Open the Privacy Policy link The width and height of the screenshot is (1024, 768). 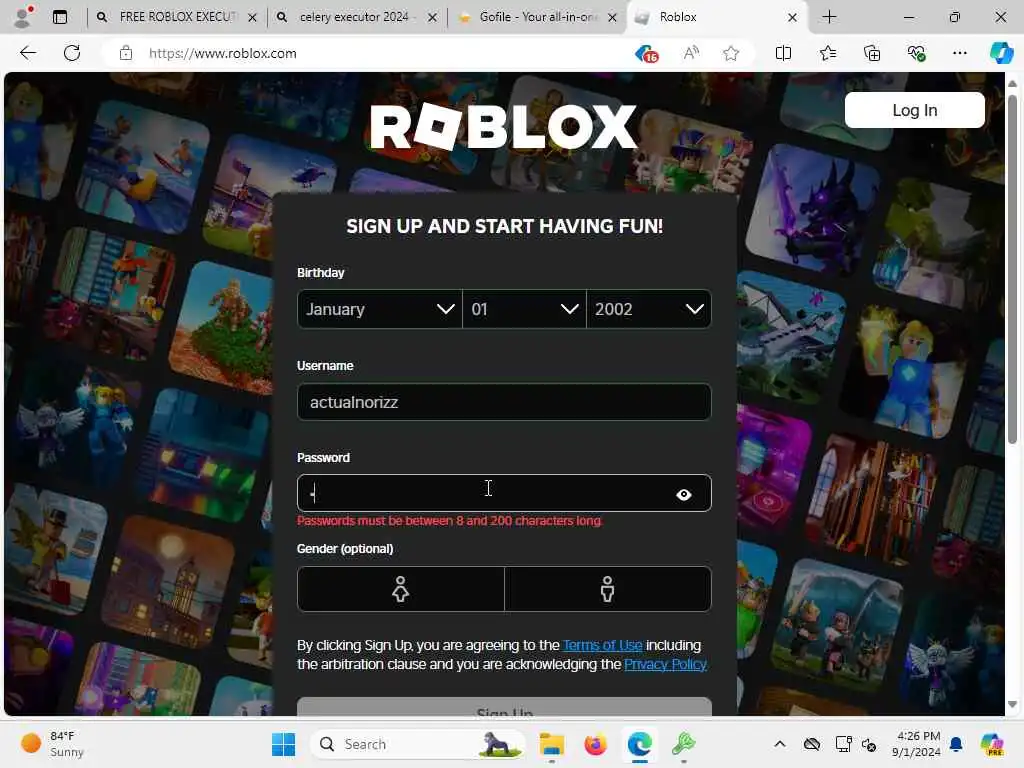click(665, 664)
